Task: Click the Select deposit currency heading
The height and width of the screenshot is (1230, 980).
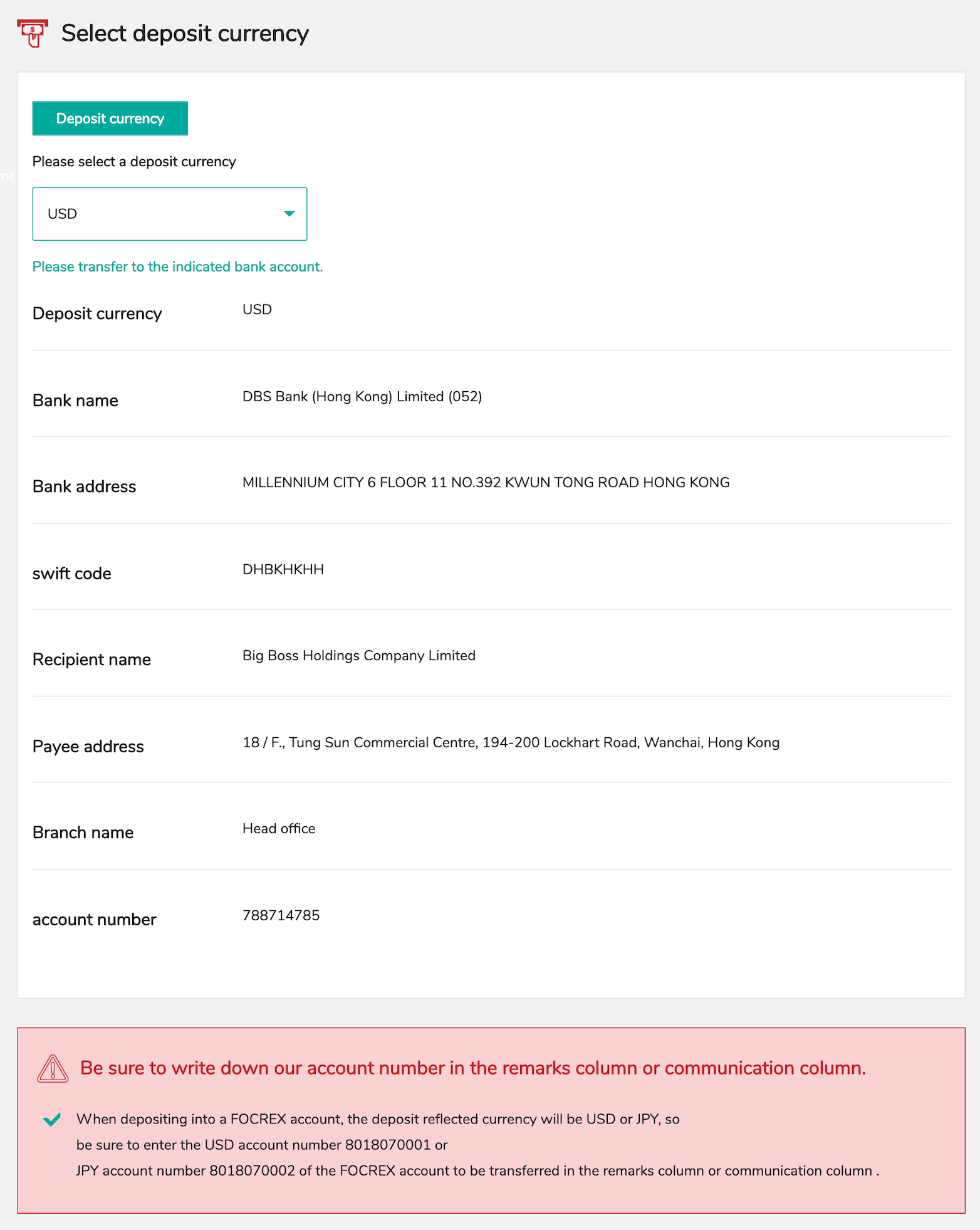Action: click(x=185, y=33)
